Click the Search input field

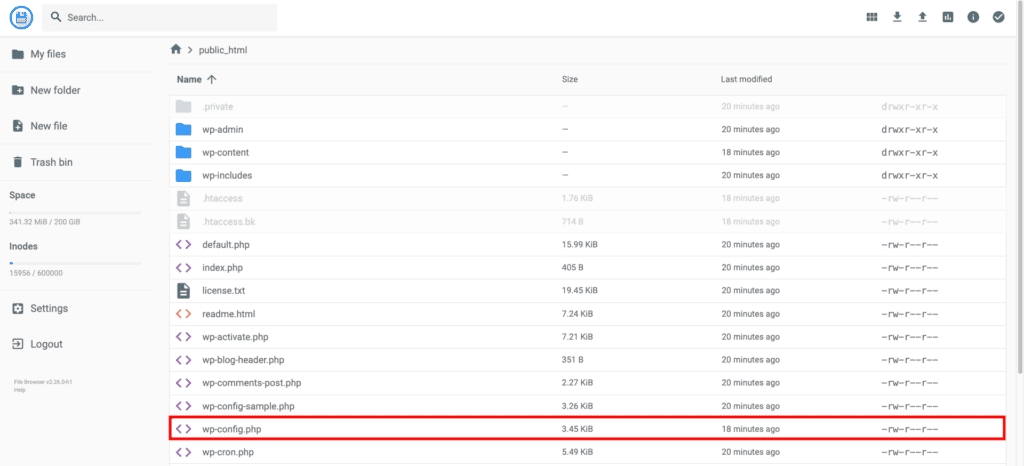159,18
